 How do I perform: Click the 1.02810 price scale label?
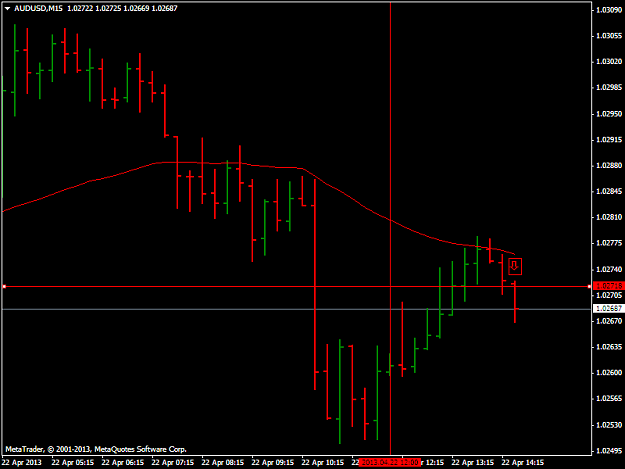click(x=609, y=217)
